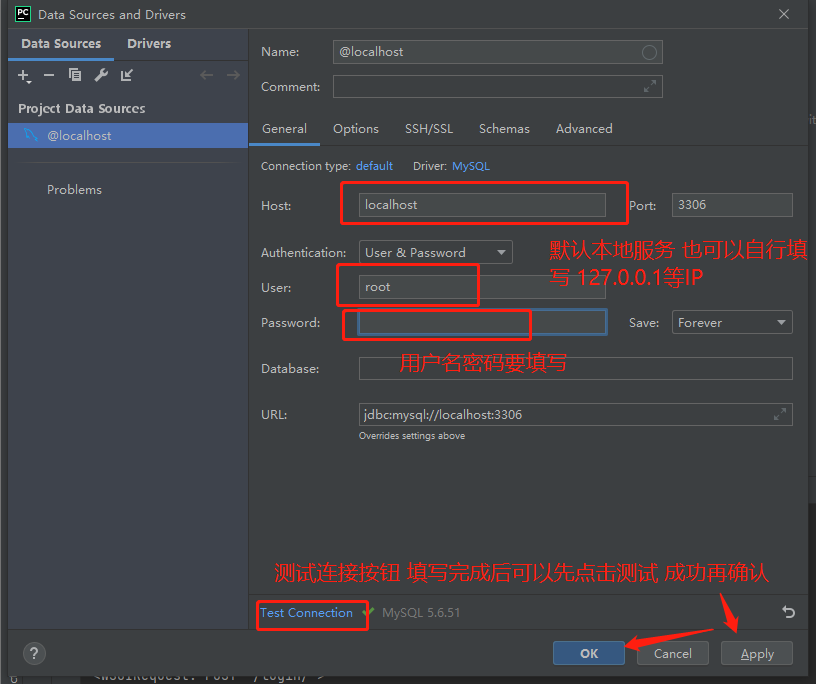Open the Options tab
816x684 pixels.
point(356,129)
